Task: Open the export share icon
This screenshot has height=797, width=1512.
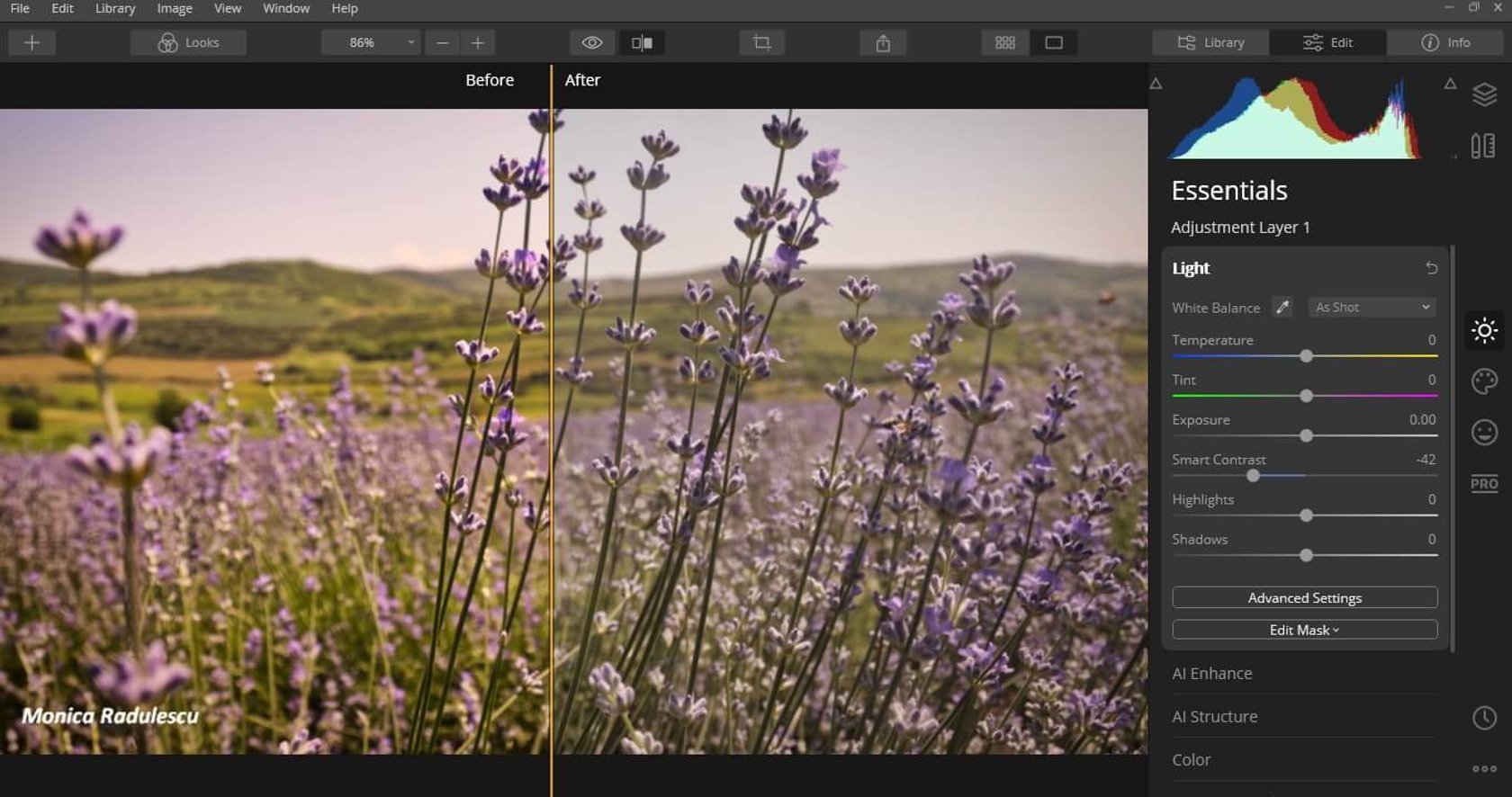Action: pyautogui.click(x=883, y=42)
